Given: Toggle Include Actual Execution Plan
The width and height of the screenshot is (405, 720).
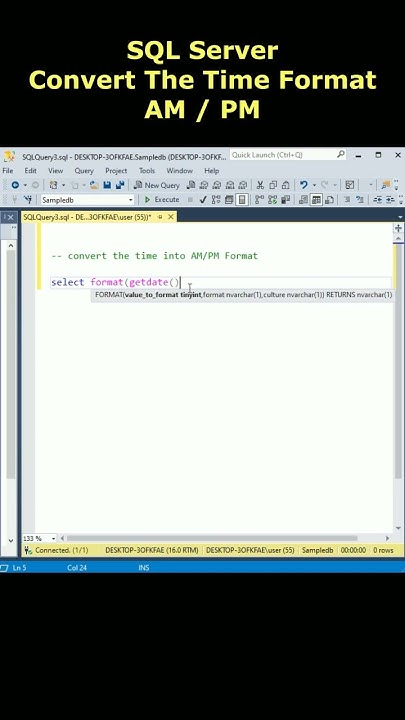Looking at the screenshot, I should click(x=259, y=199).
